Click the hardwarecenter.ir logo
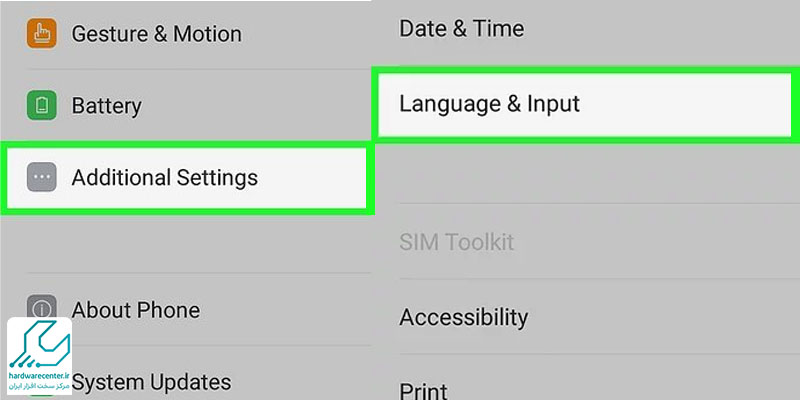This screenshot has height=400, width=800. pos(39,356)
